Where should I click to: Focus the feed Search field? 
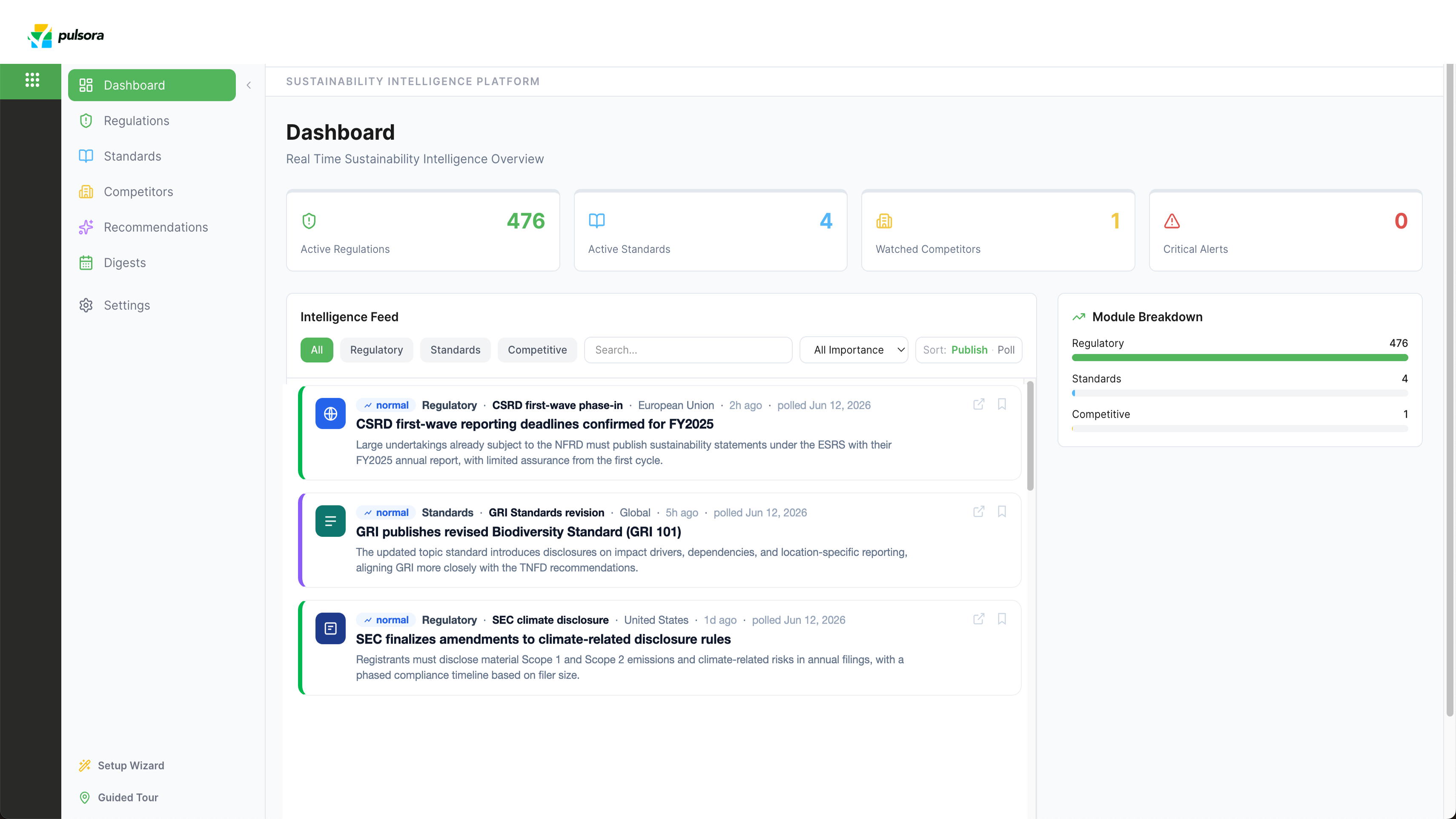(688, 350)
